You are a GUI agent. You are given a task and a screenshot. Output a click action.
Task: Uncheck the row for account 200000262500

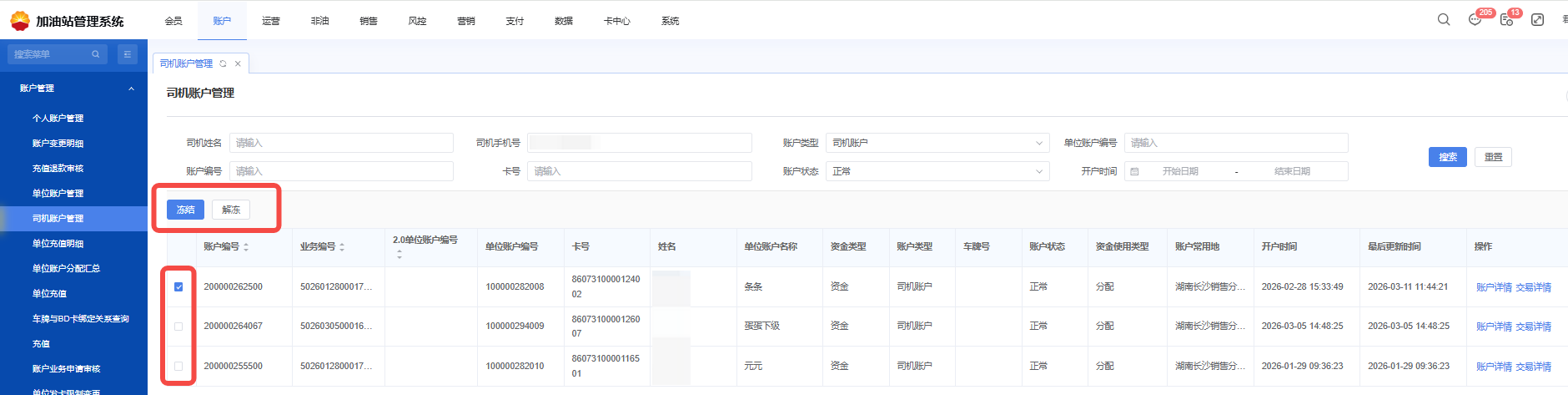click(178, 286)
